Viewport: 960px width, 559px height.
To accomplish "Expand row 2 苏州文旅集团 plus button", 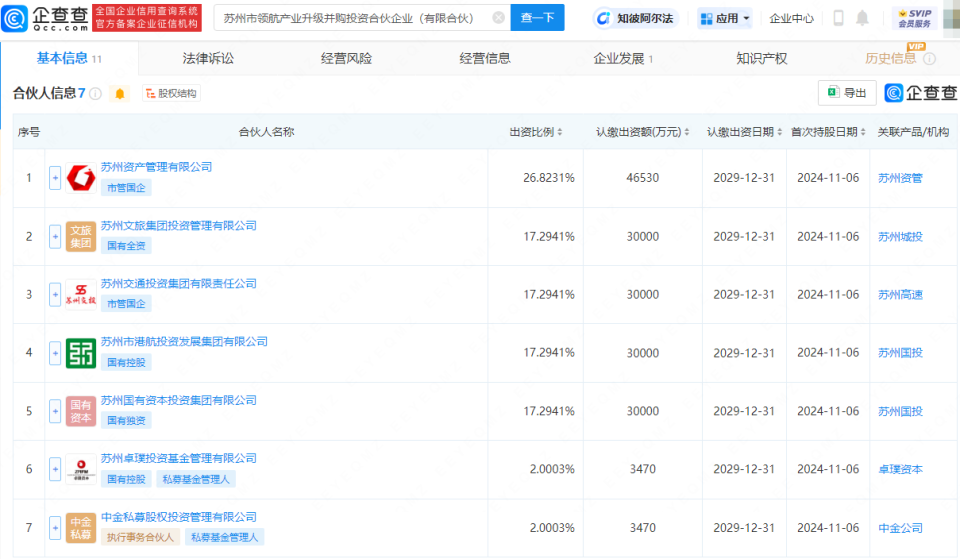I will click(x=55, y=236).
